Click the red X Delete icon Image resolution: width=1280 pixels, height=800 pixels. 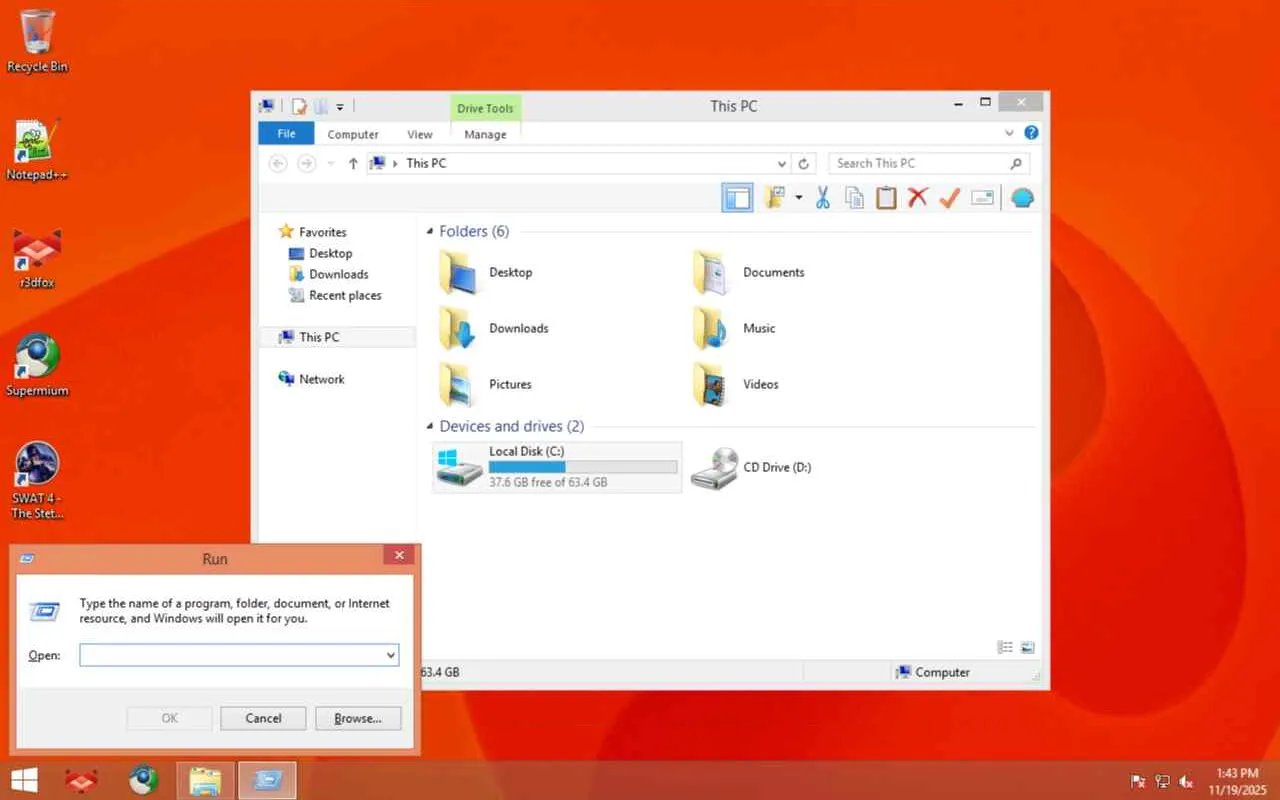click(917, 198)
